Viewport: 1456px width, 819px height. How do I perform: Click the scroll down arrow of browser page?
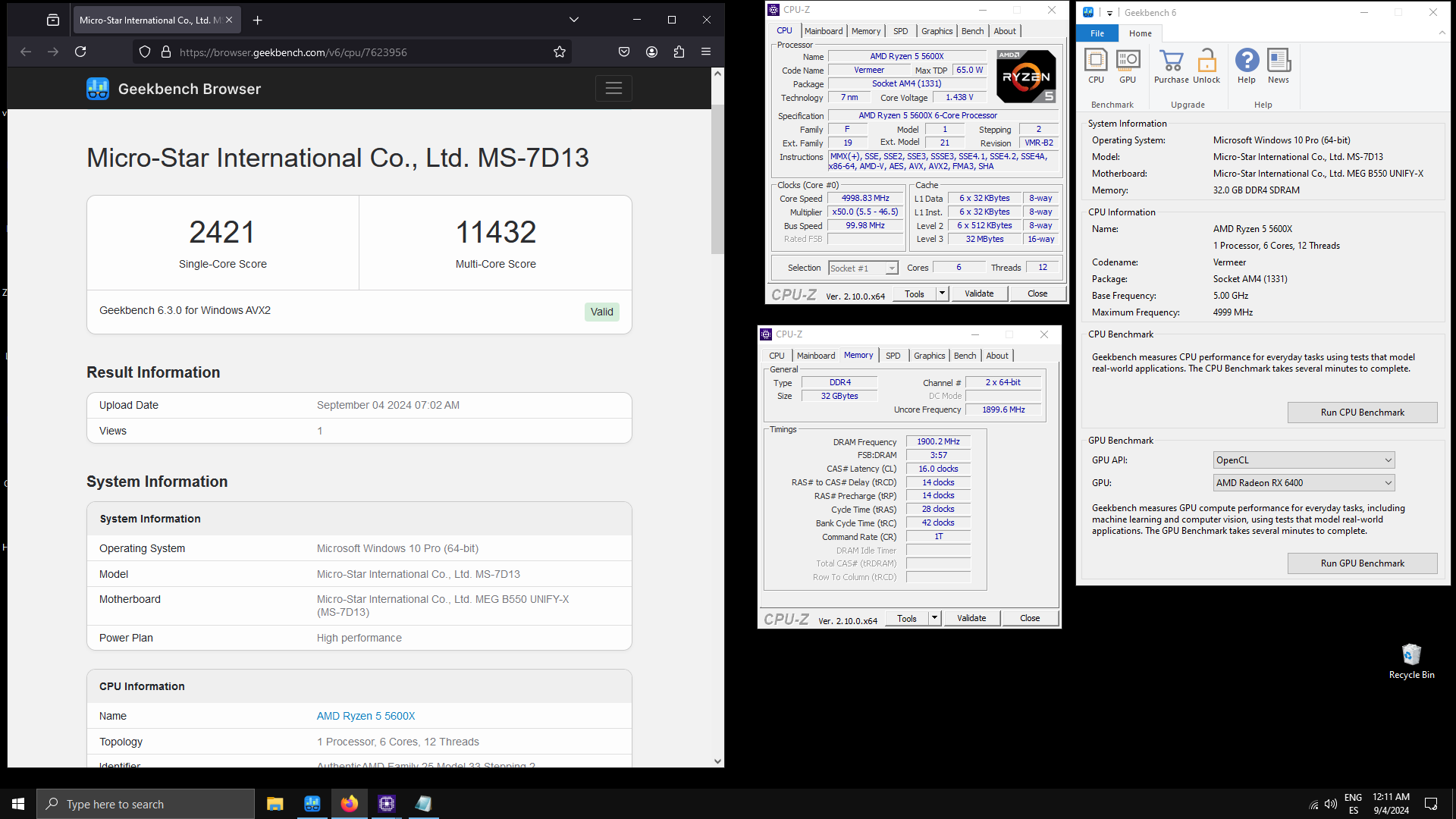tap(717, 761)
